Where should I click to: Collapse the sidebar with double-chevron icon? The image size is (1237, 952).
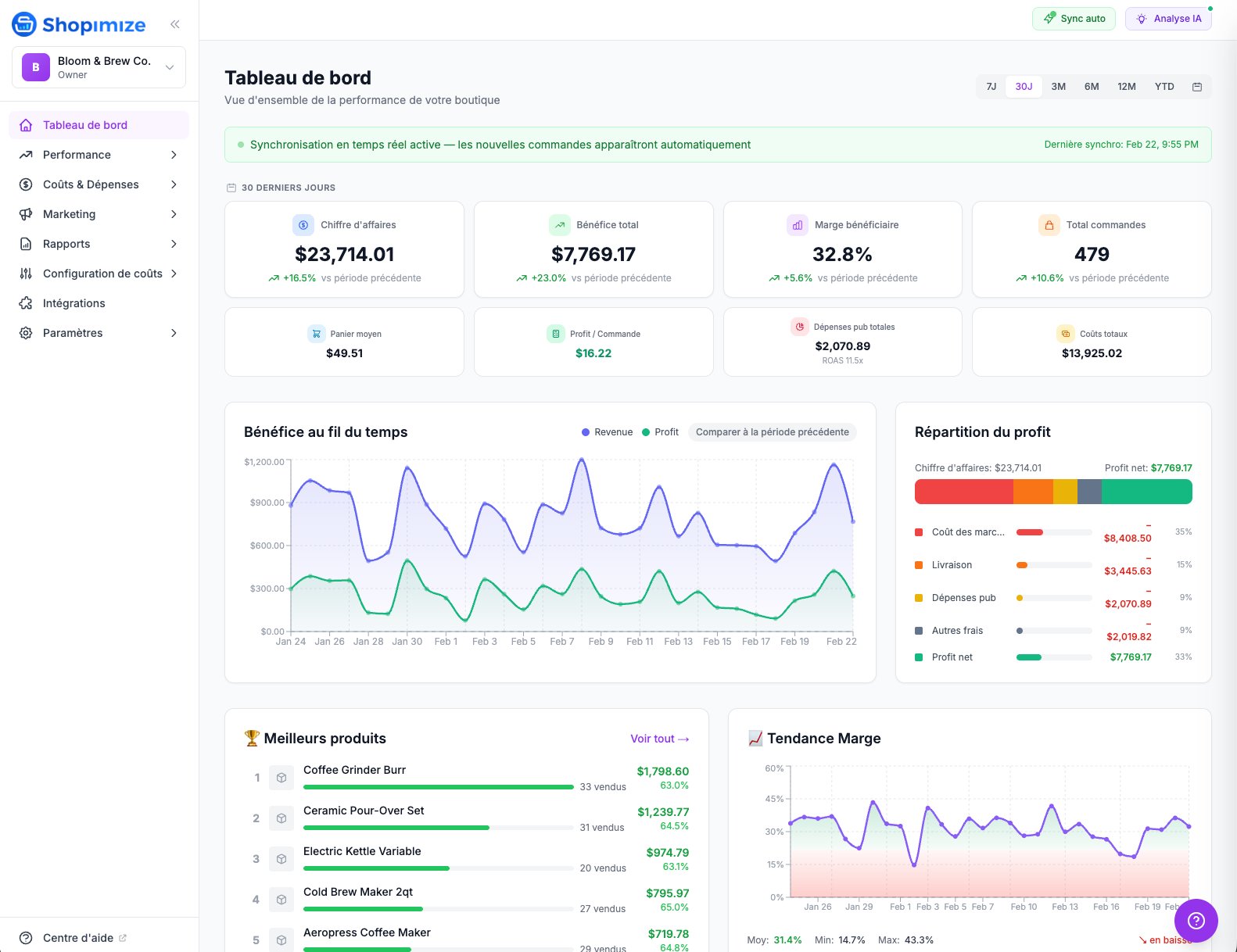175,24
